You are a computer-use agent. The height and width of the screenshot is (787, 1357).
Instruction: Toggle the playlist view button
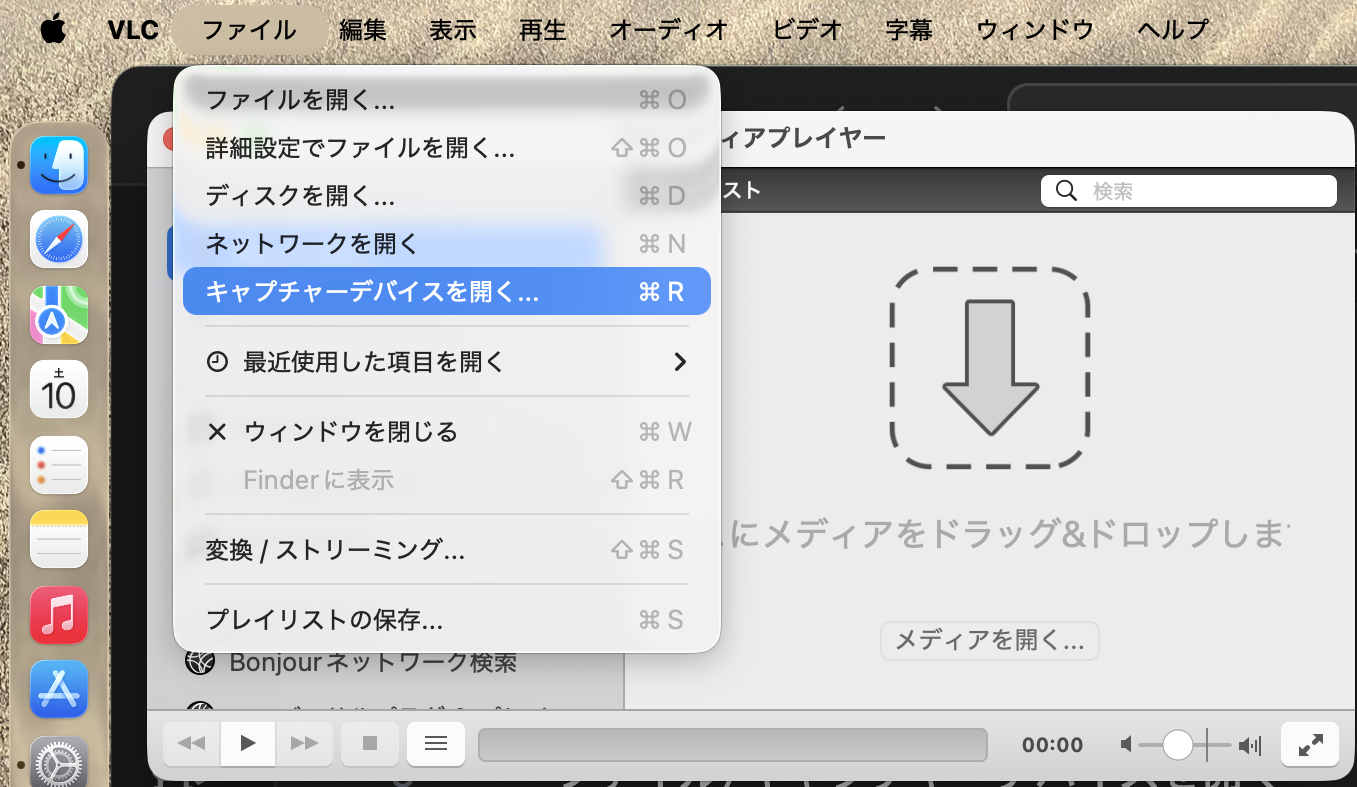coord(435,743)
